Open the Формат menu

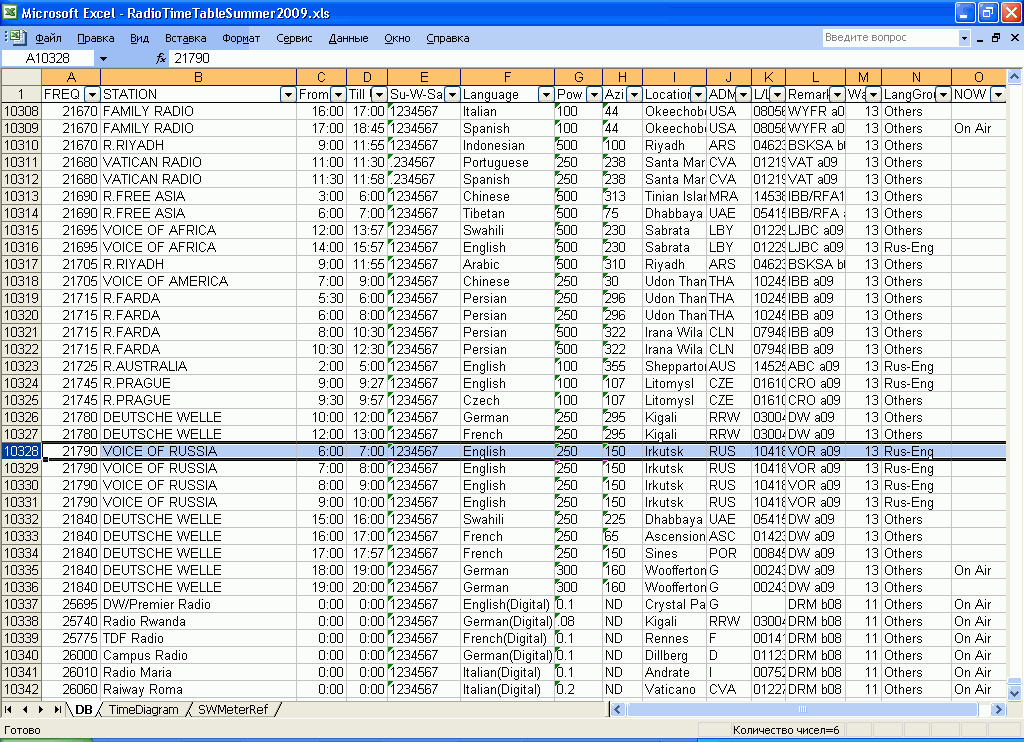coord(241,38)
